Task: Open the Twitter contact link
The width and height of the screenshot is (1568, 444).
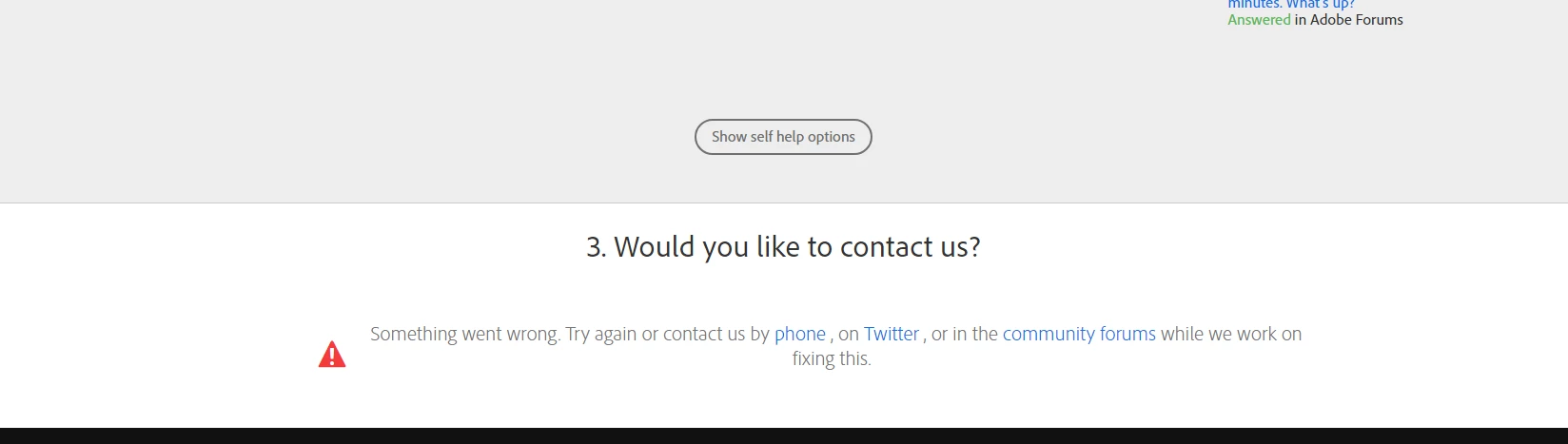Action: coord(892,334)
